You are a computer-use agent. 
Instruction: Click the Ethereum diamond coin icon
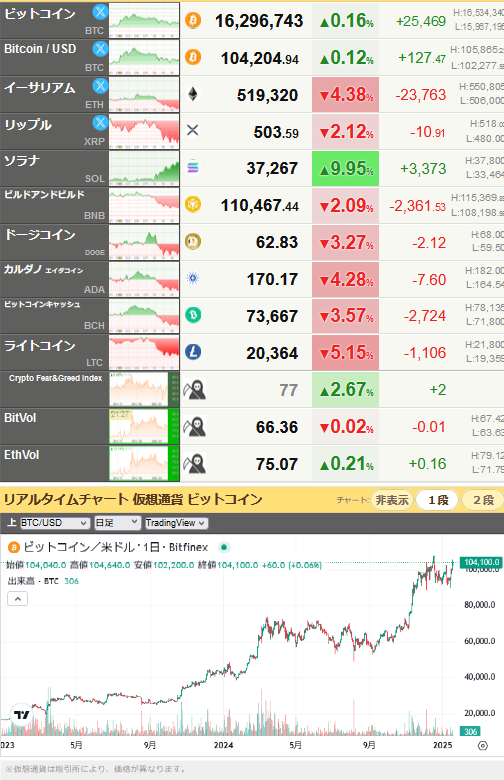(x=193, y=94)
